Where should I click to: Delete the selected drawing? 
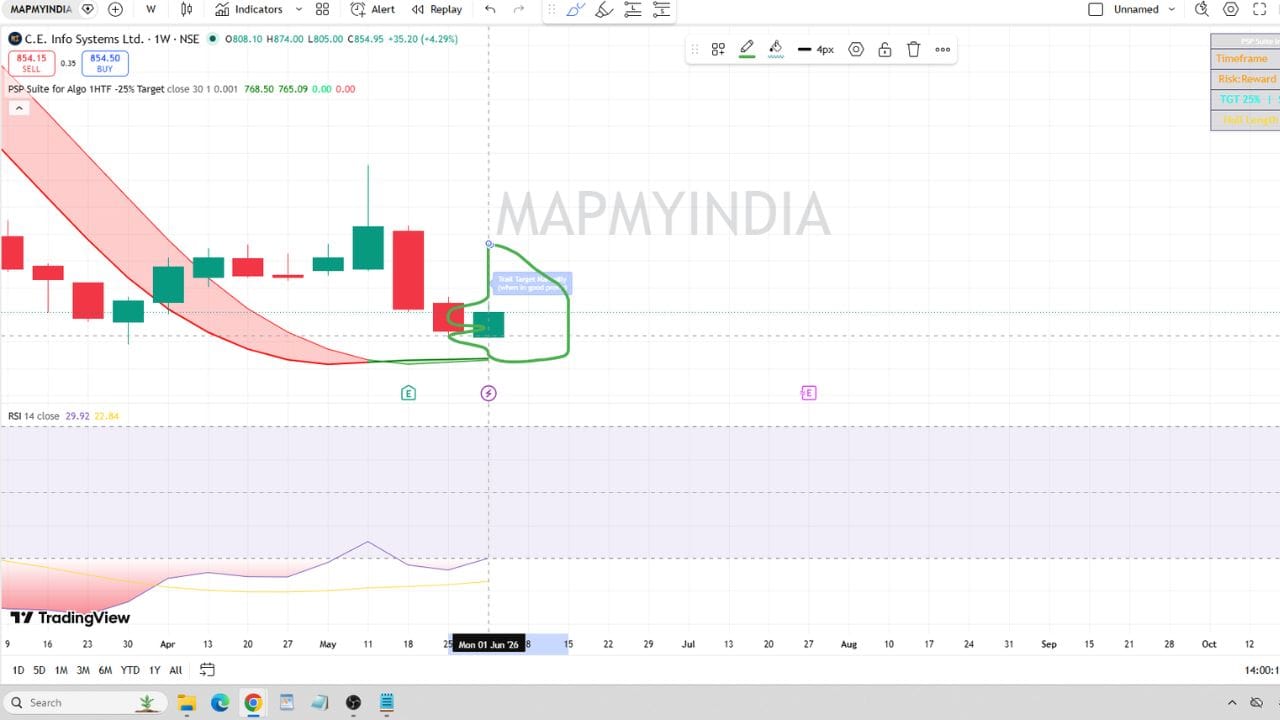click(913, 49)
